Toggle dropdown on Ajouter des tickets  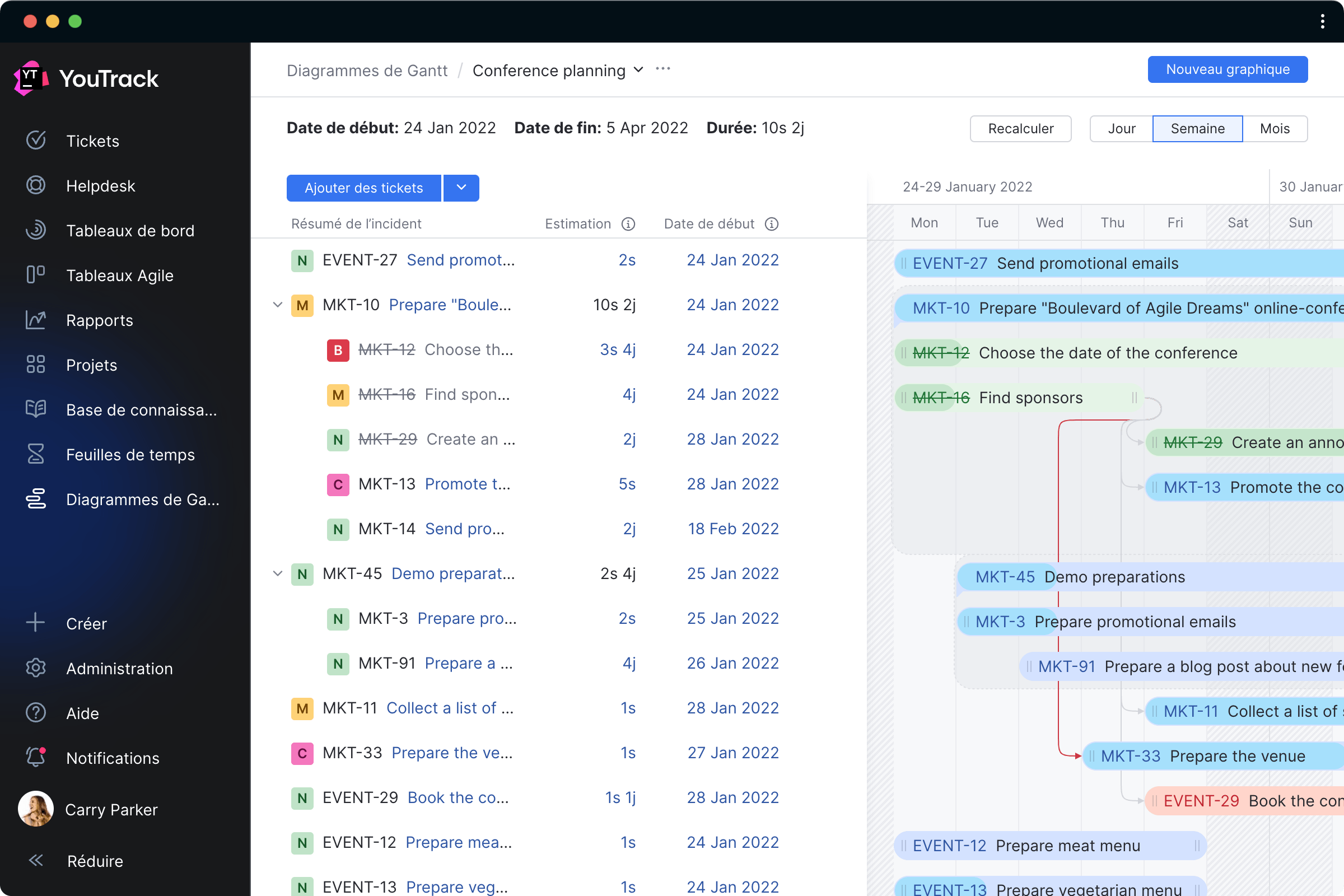point(461,187)
